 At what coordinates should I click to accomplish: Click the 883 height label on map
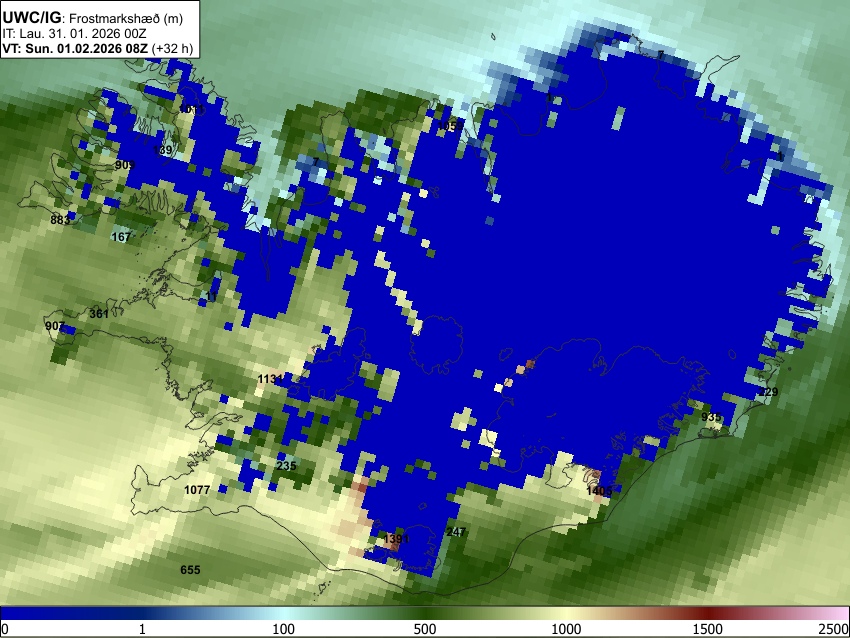coord(60,220)
